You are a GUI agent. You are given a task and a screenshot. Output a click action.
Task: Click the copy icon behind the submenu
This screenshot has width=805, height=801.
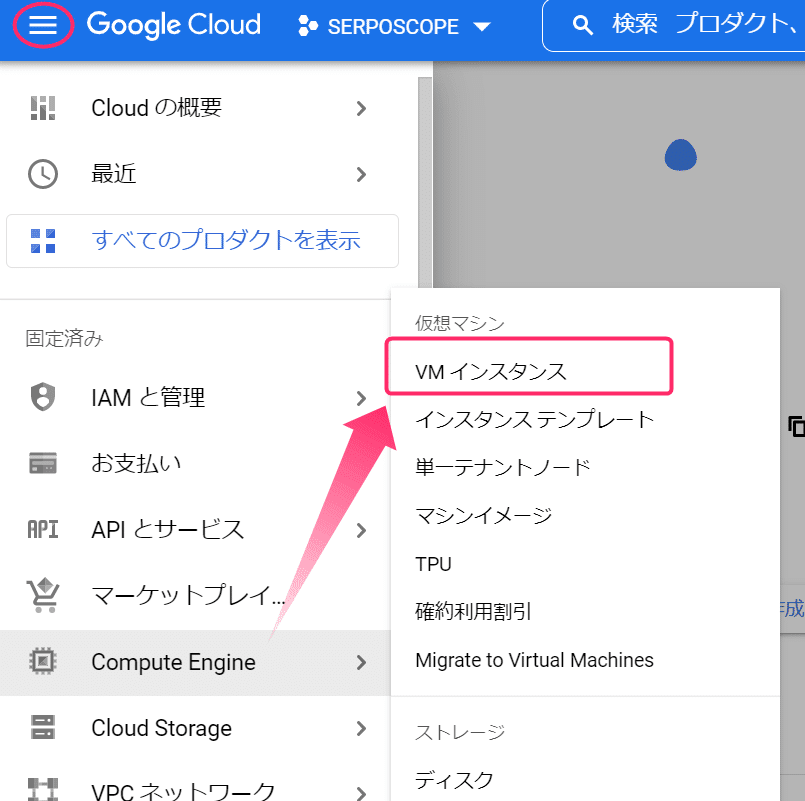click(796, 426)
